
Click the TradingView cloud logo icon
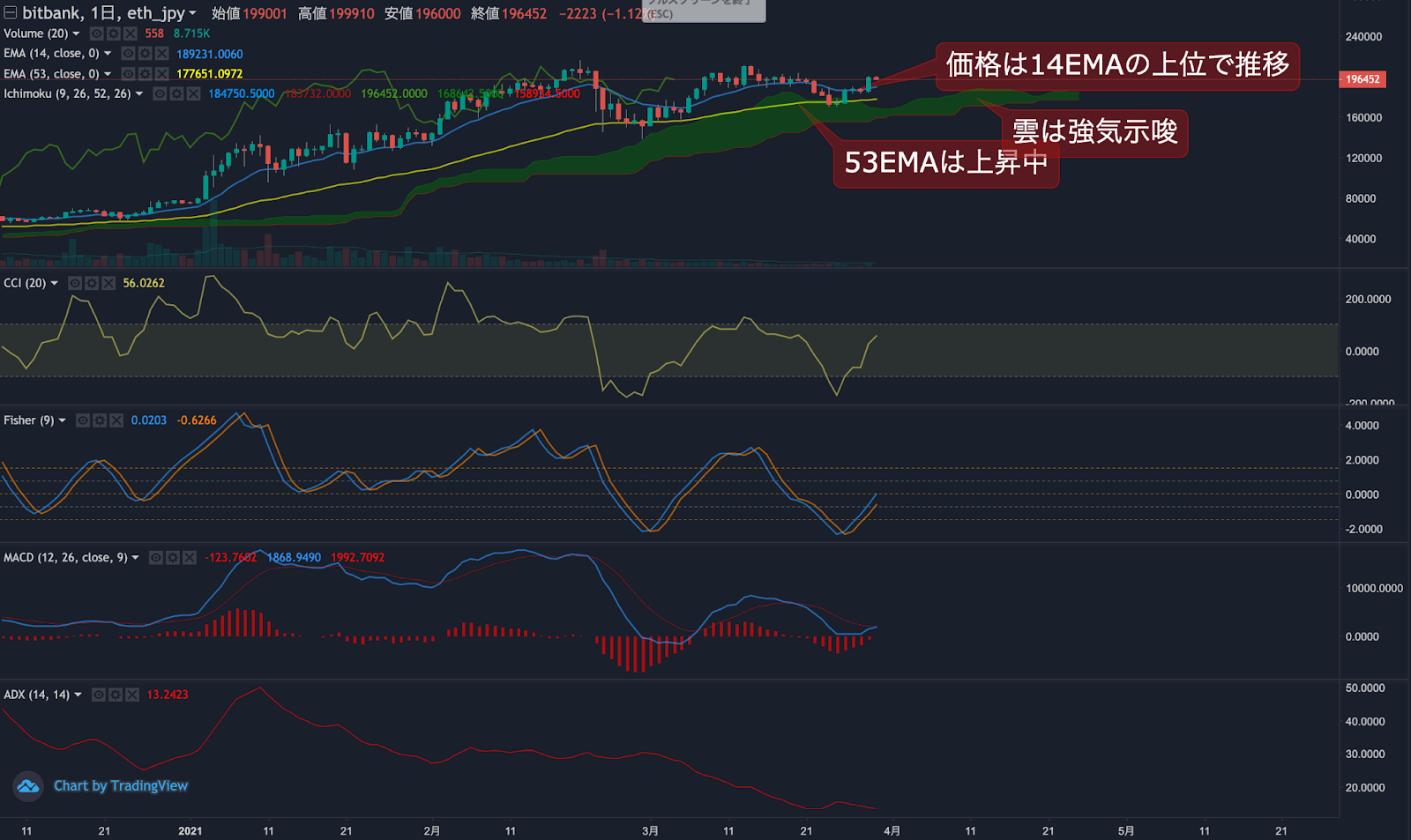coord(28,785)
